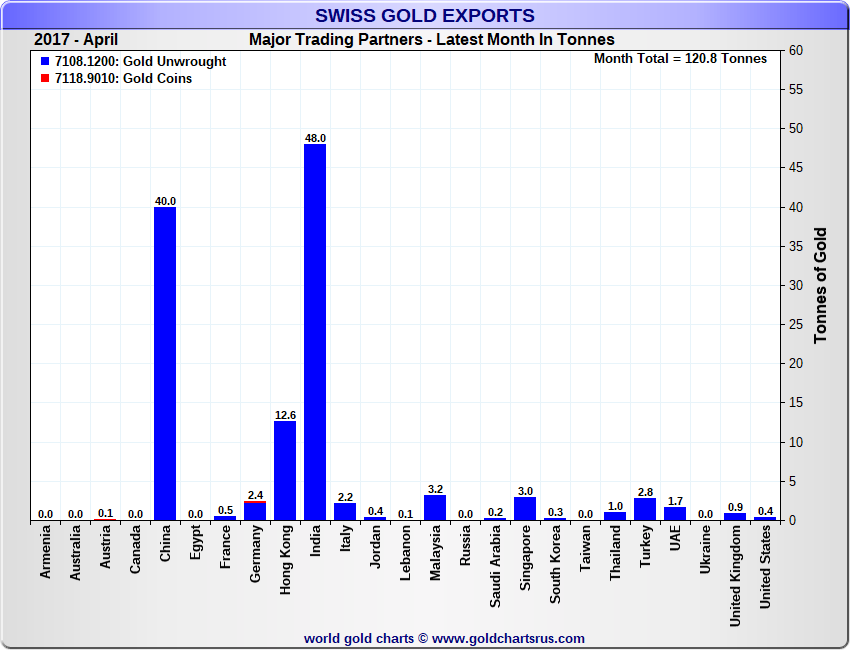Click the Germany bar with red top
This screenshot has height=650, width=850.
[255, 511]
